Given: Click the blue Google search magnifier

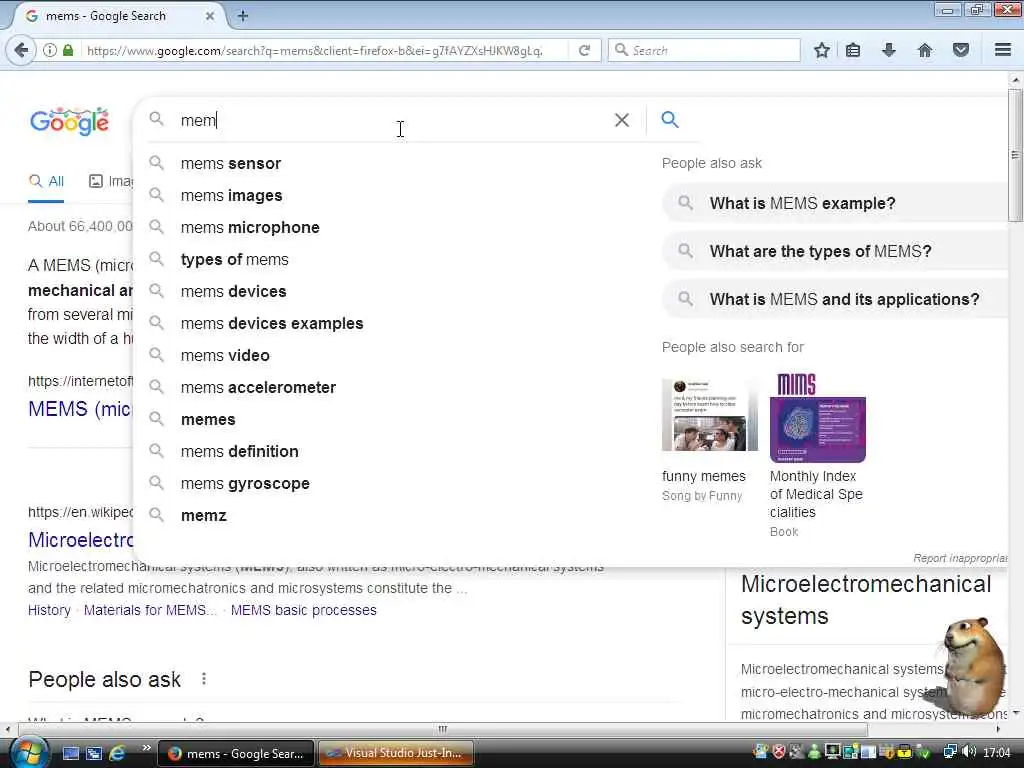Looking at the screenshot, I should coord(669,120).
